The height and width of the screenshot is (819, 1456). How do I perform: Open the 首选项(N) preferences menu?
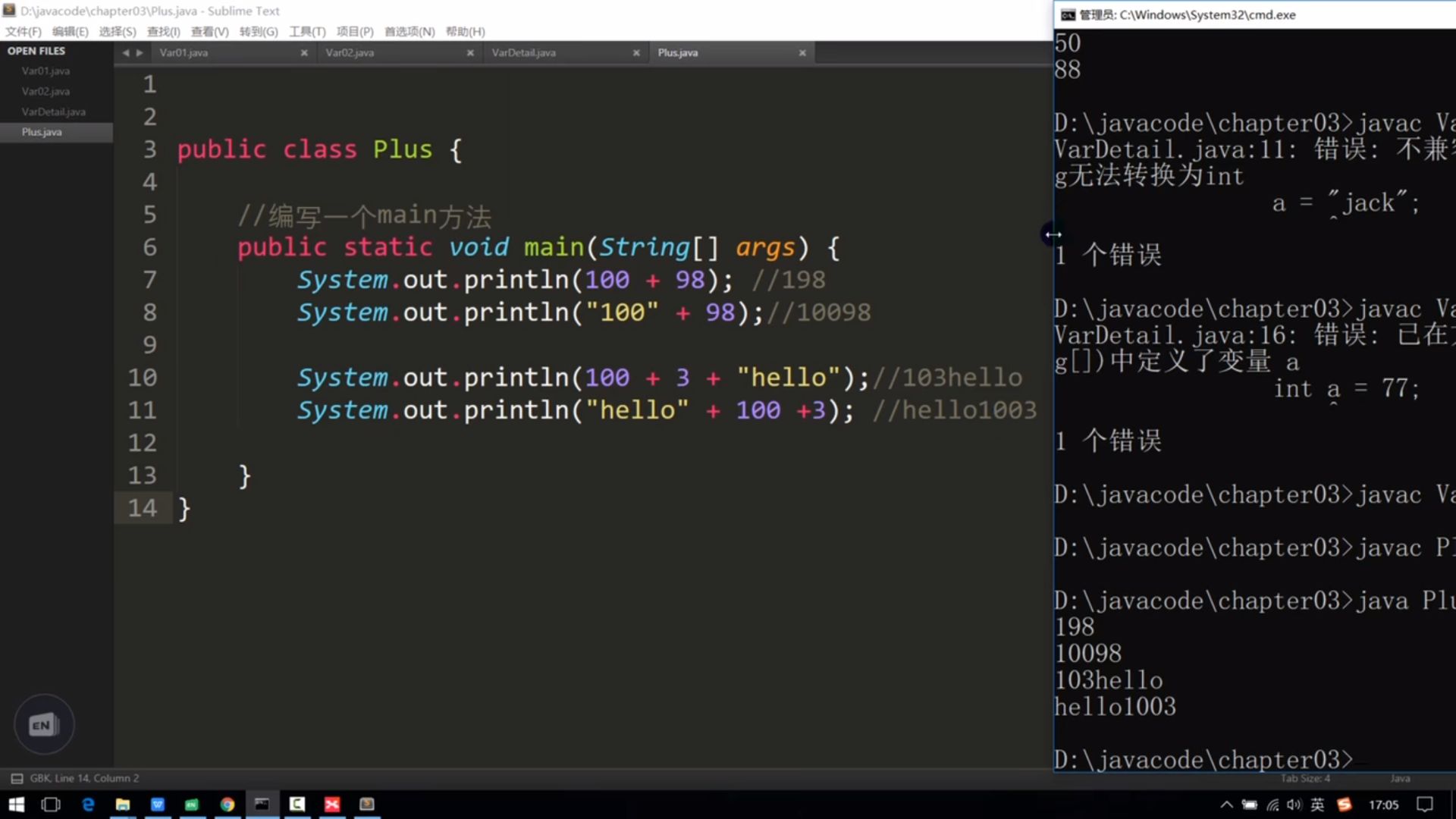pos(409,32)
